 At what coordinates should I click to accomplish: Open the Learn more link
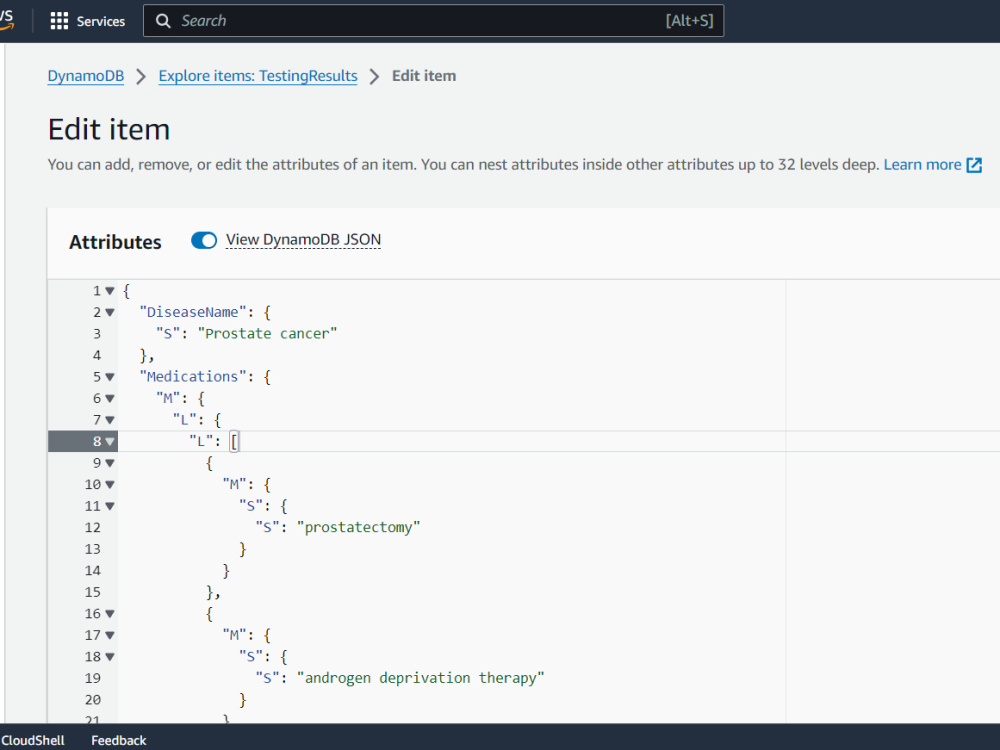[922, 165]
